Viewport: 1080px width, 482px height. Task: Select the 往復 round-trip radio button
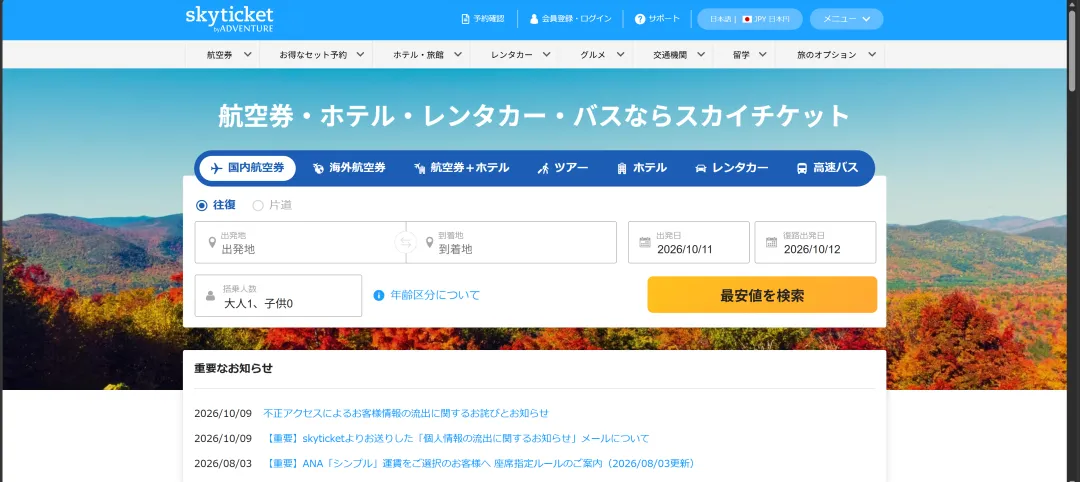pyautogui.click(x=201, y=205)
